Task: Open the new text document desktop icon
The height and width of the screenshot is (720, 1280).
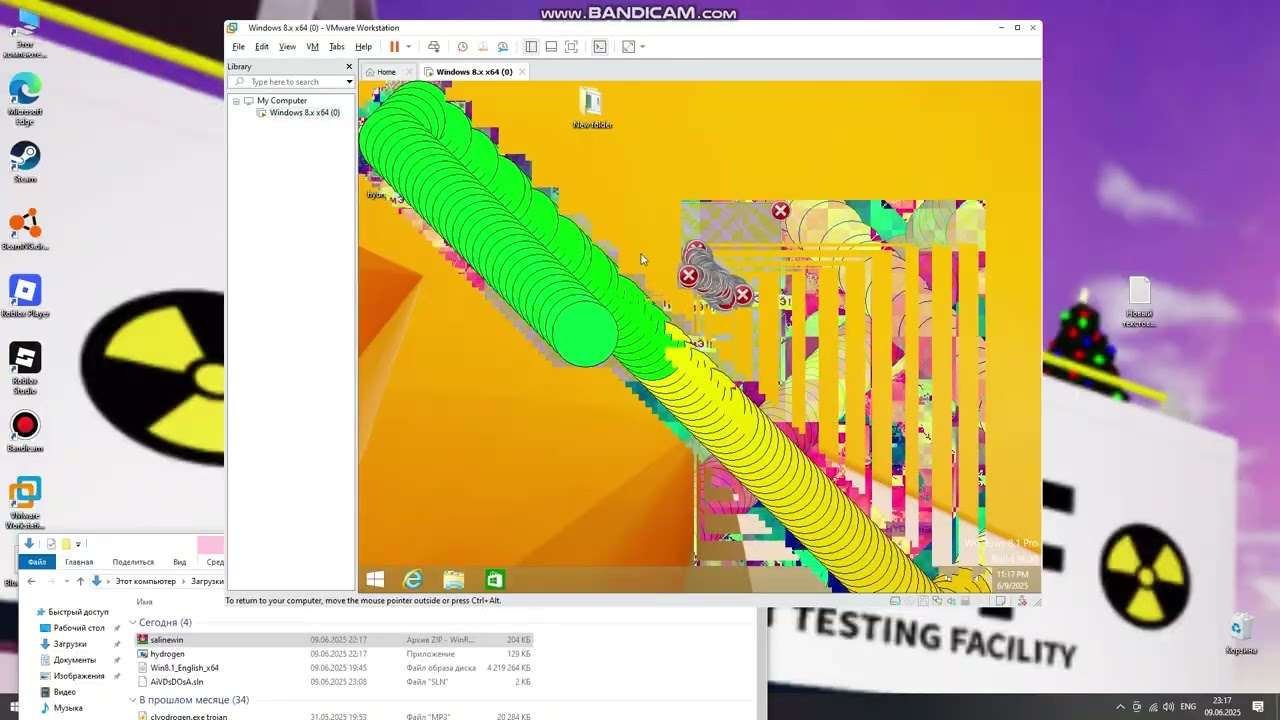Action: pyautogui.click(x=1139, y=302)
